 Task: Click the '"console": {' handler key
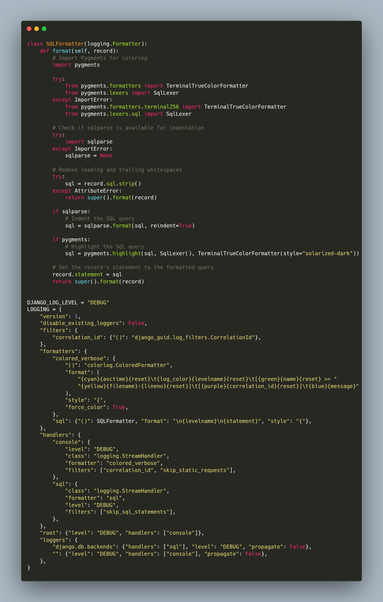click(71, 442)
